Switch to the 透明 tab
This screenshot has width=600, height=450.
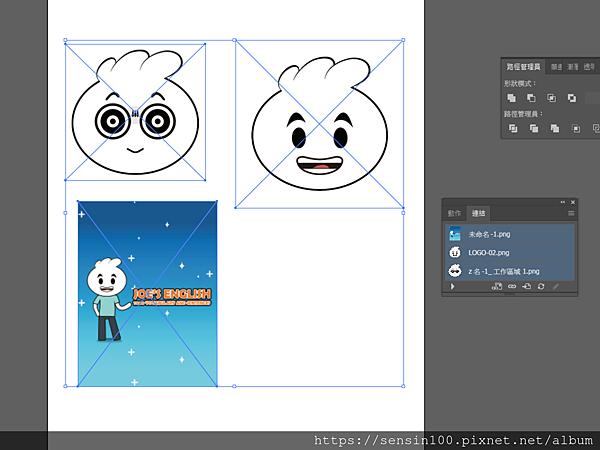tap(589, 67)
